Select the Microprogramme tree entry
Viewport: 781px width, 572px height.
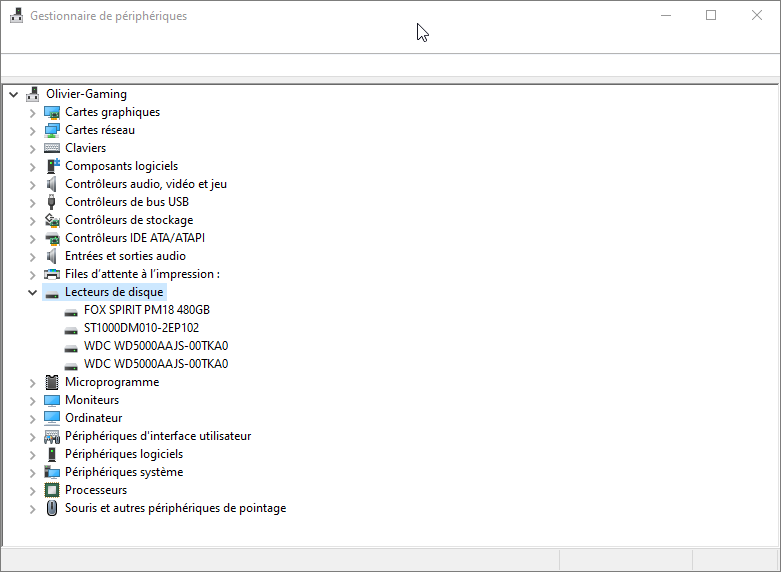point(112,382)
